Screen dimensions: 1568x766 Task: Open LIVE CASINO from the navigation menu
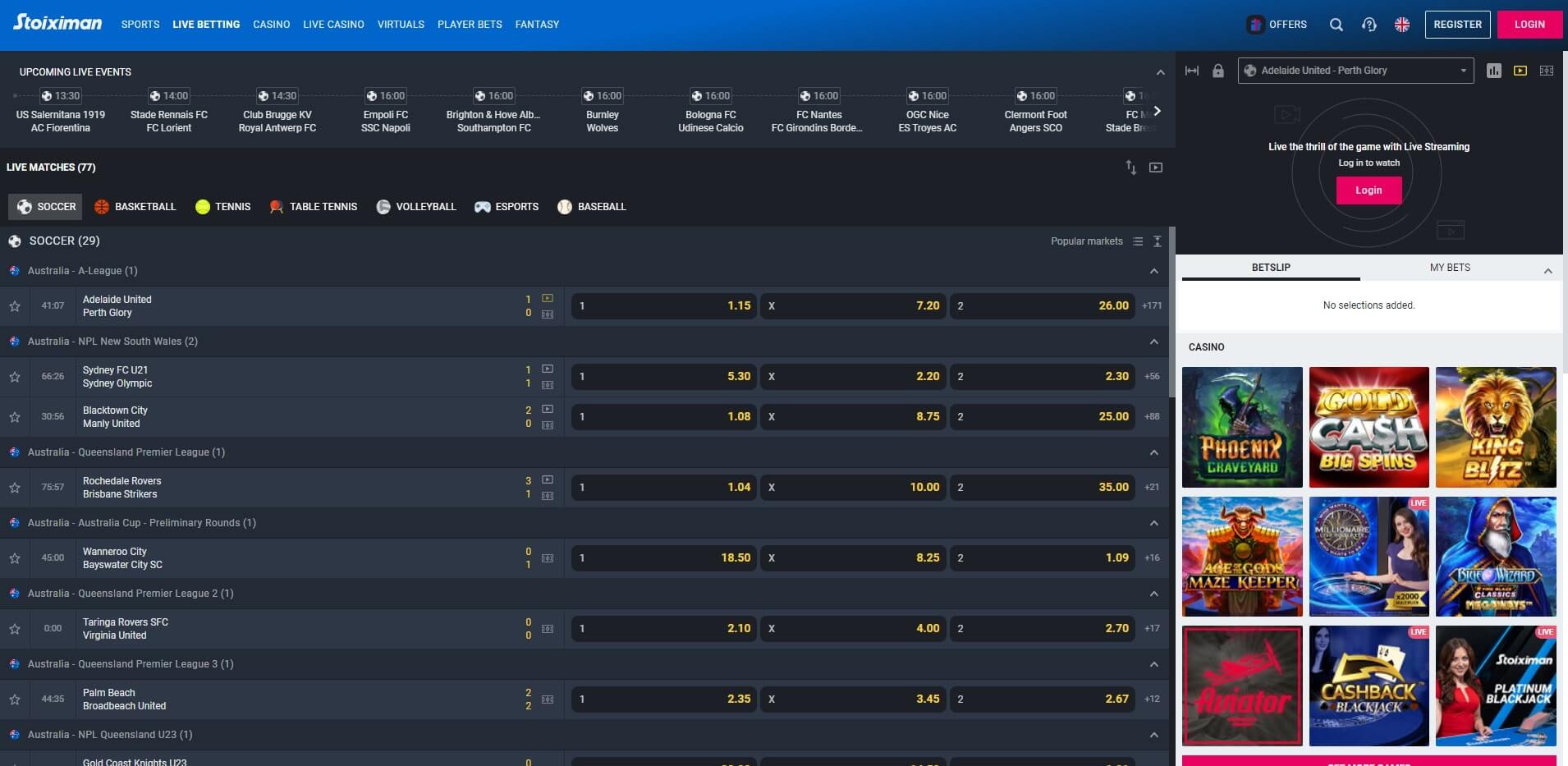[x=333, y=24]
